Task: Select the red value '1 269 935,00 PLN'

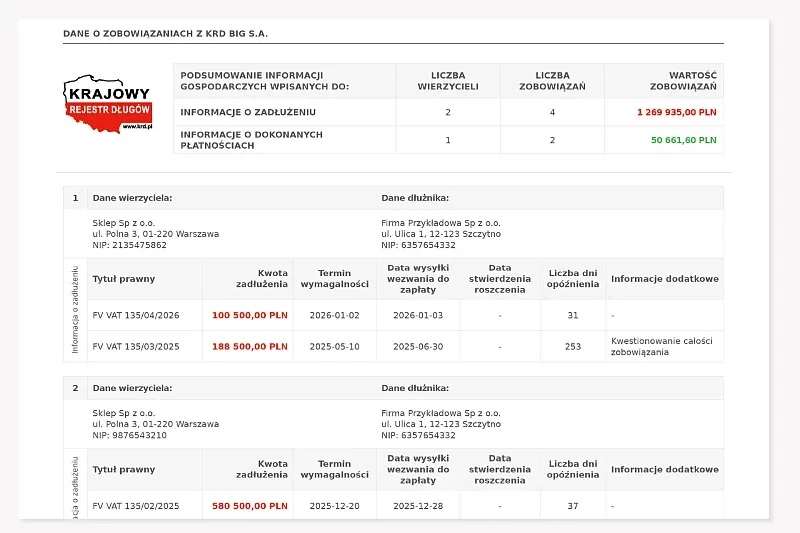Action: coord(677,112)
